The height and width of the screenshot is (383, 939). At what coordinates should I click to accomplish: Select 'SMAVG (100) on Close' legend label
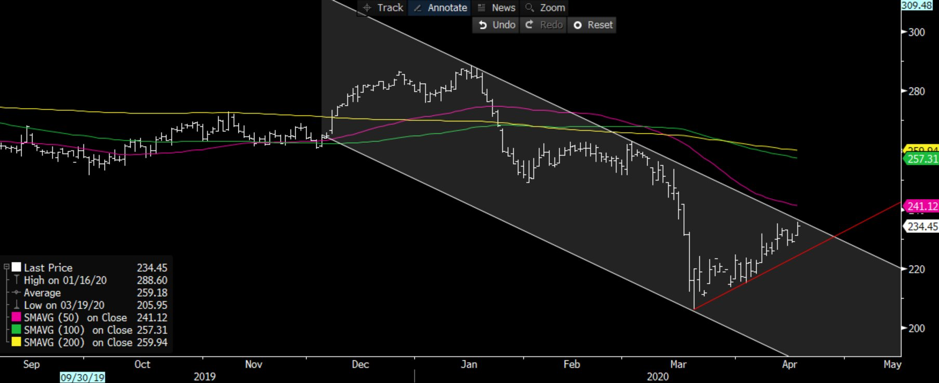click(x=78, y=330)
